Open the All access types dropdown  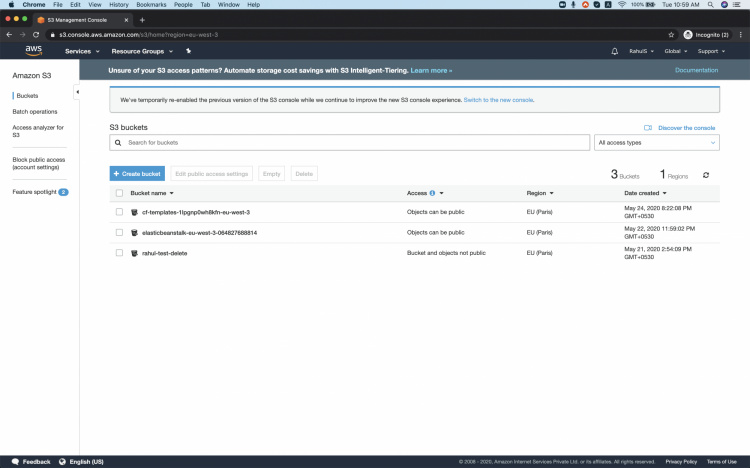(656, 143)
